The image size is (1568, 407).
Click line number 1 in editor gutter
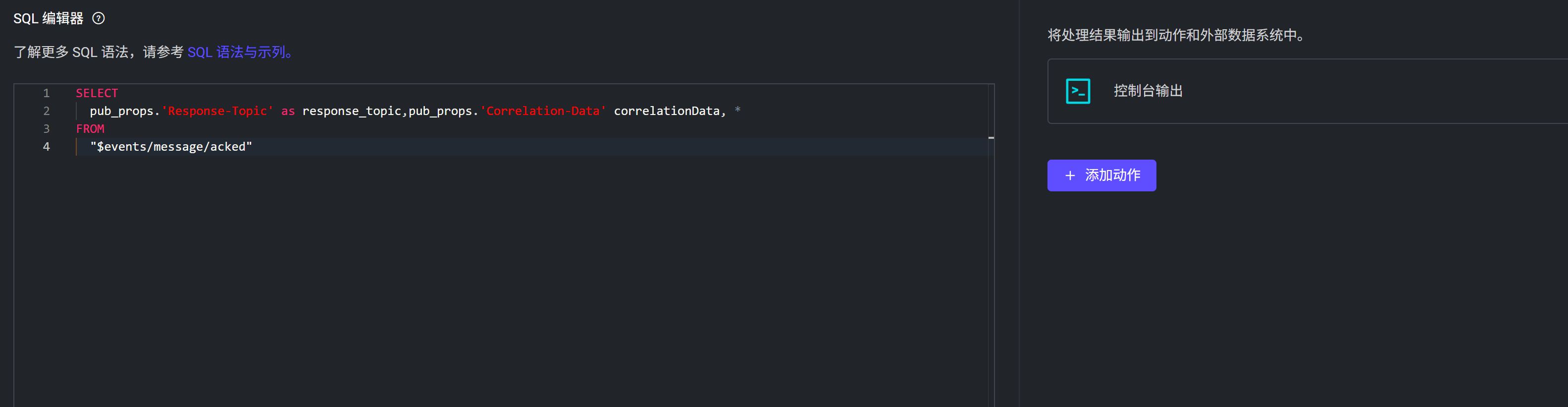click(46, 93)
